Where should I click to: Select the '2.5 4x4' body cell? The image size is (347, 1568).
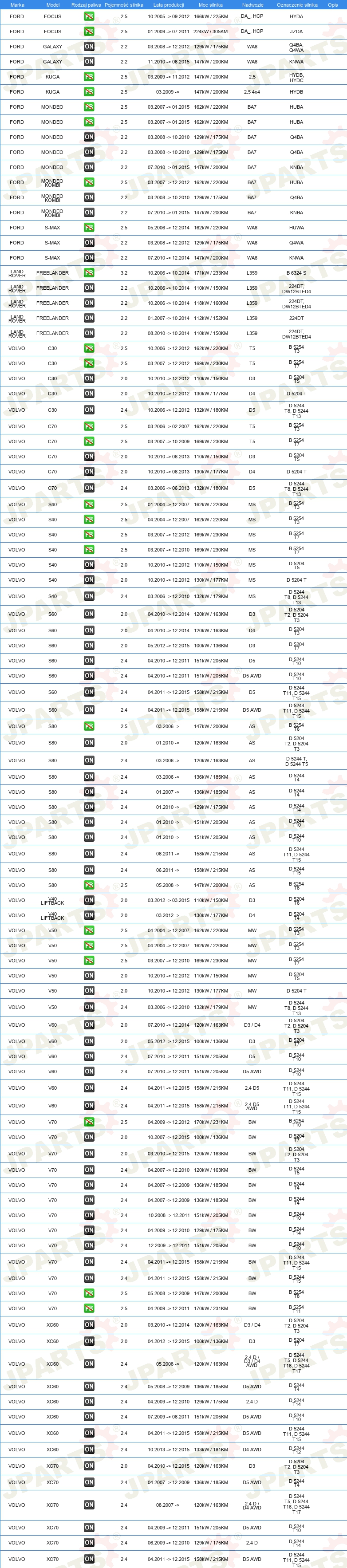pos(252,92)
